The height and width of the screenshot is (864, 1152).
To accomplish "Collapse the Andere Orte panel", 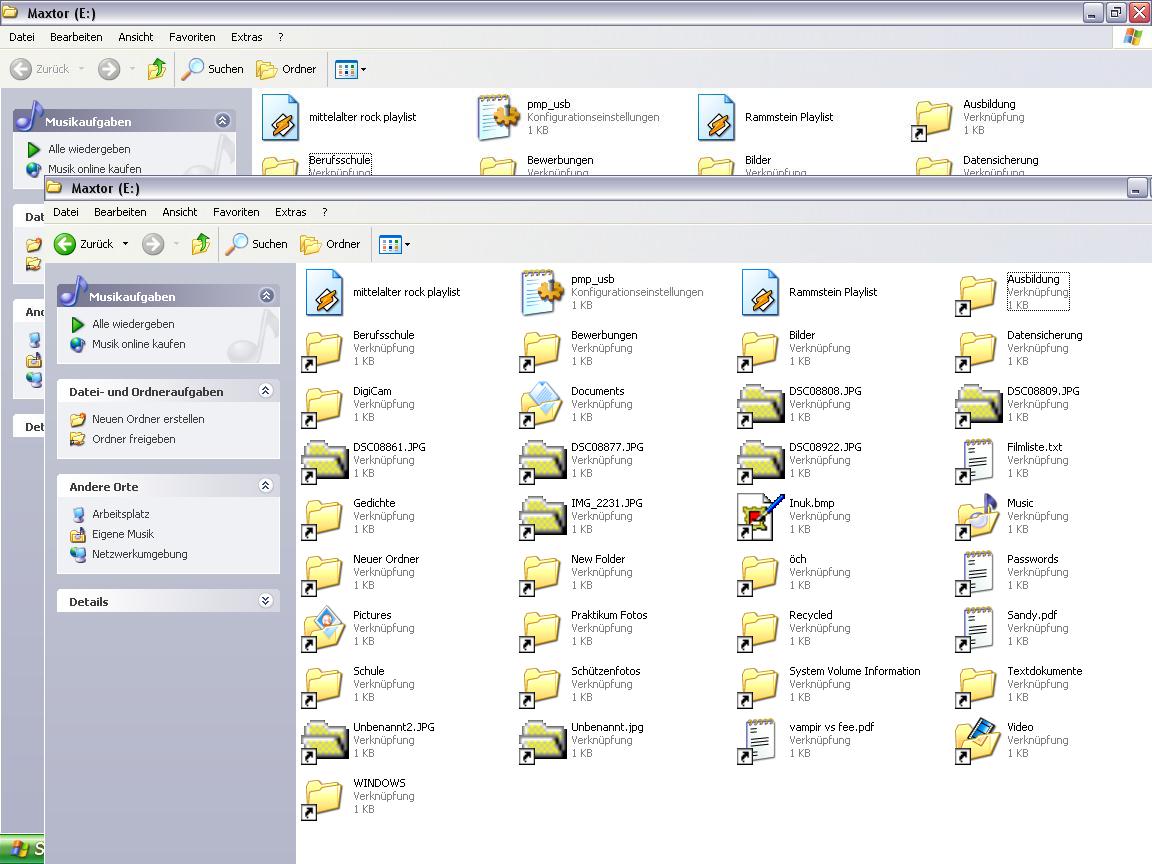I will click(266, 486).
